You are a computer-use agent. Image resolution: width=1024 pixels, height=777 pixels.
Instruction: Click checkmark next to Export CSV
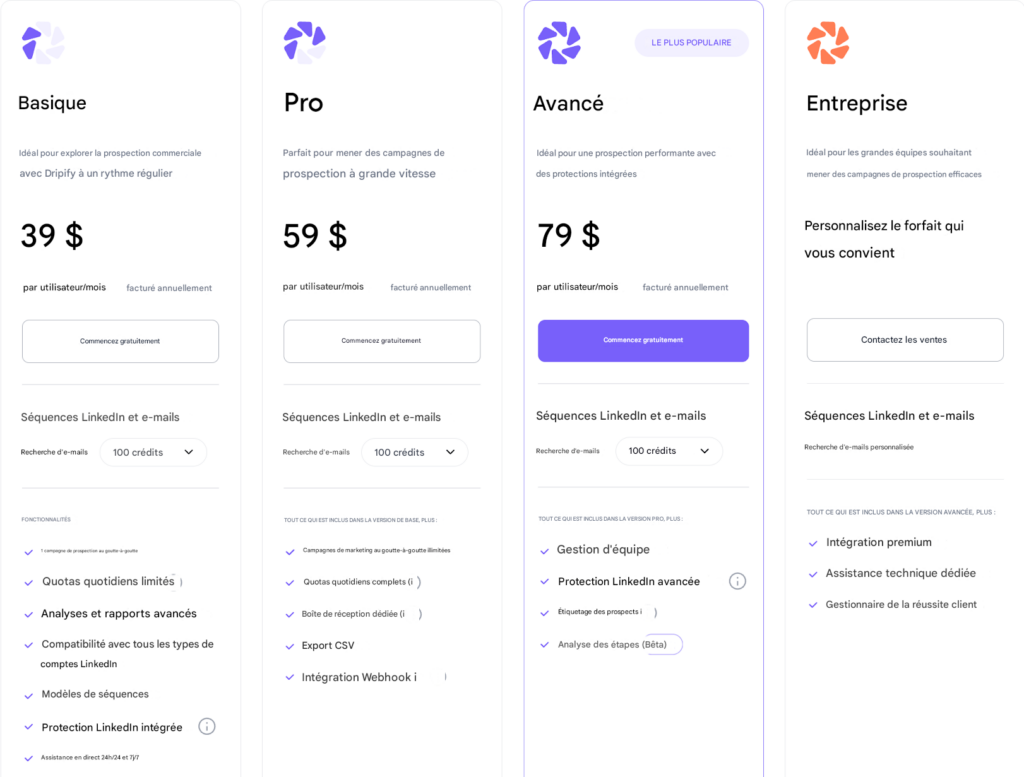click(290, 646)
